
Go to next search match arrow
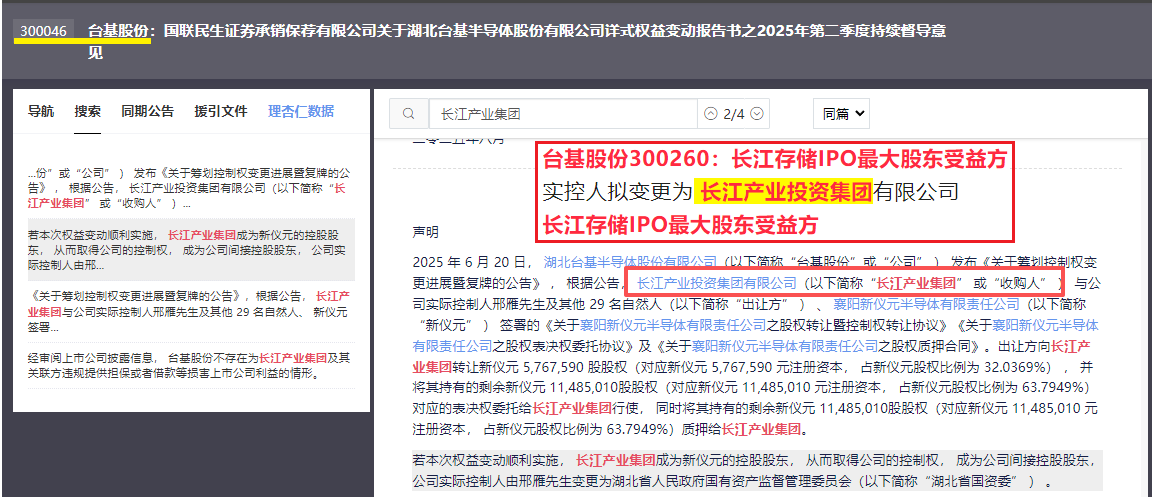pos(756,114)
